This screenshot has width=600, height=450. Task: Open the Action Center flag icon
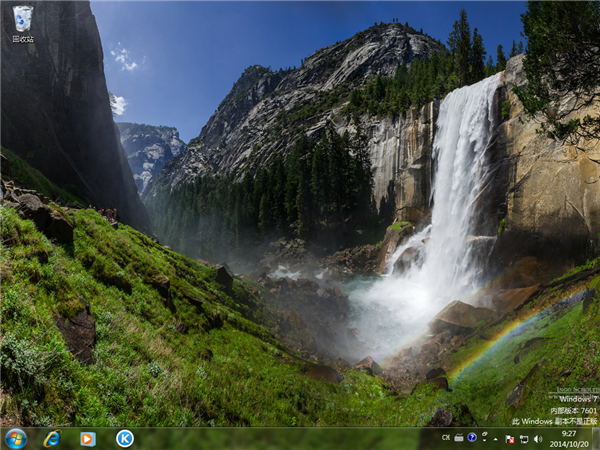510,438
